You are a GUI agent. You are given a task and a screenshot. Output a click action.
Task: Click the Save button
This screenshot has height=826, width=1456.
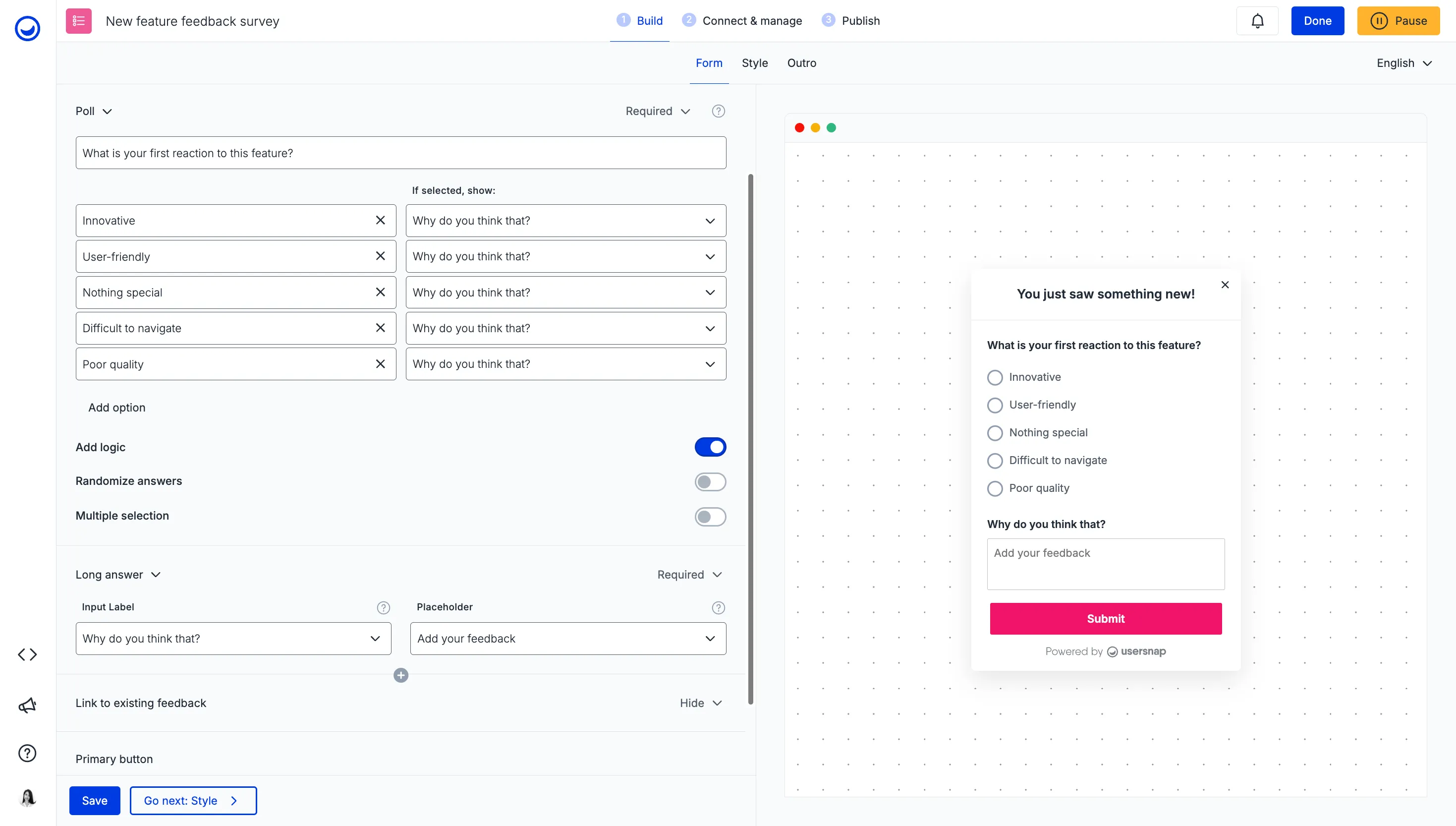[94, 801]
